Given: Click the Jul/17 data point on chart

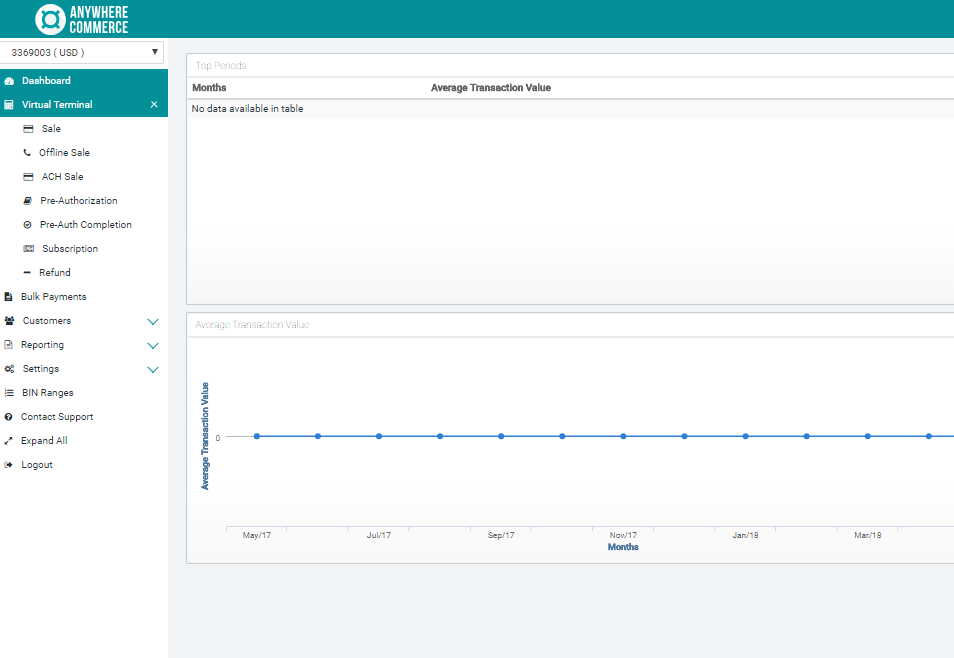Looking at the screenshot, I should [x=379, y=436].
